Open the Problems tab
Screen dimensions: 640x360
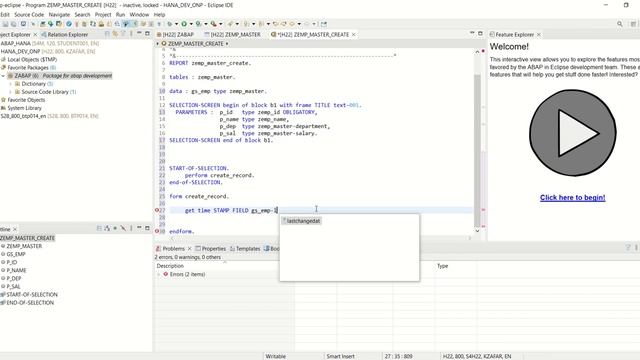[x=173, y=249]
